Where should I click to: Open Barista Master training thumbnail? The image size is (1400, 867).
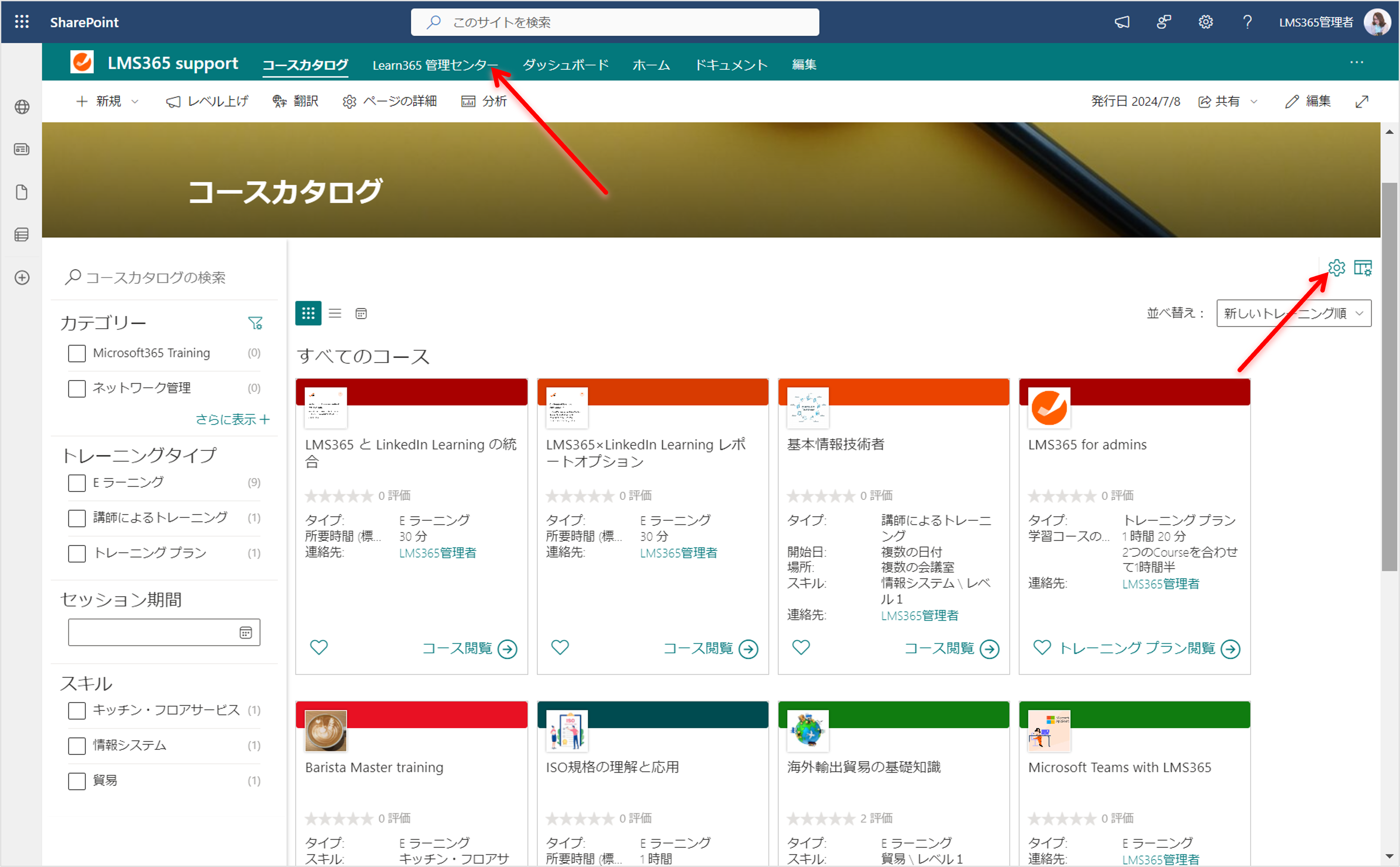[326, 731]
